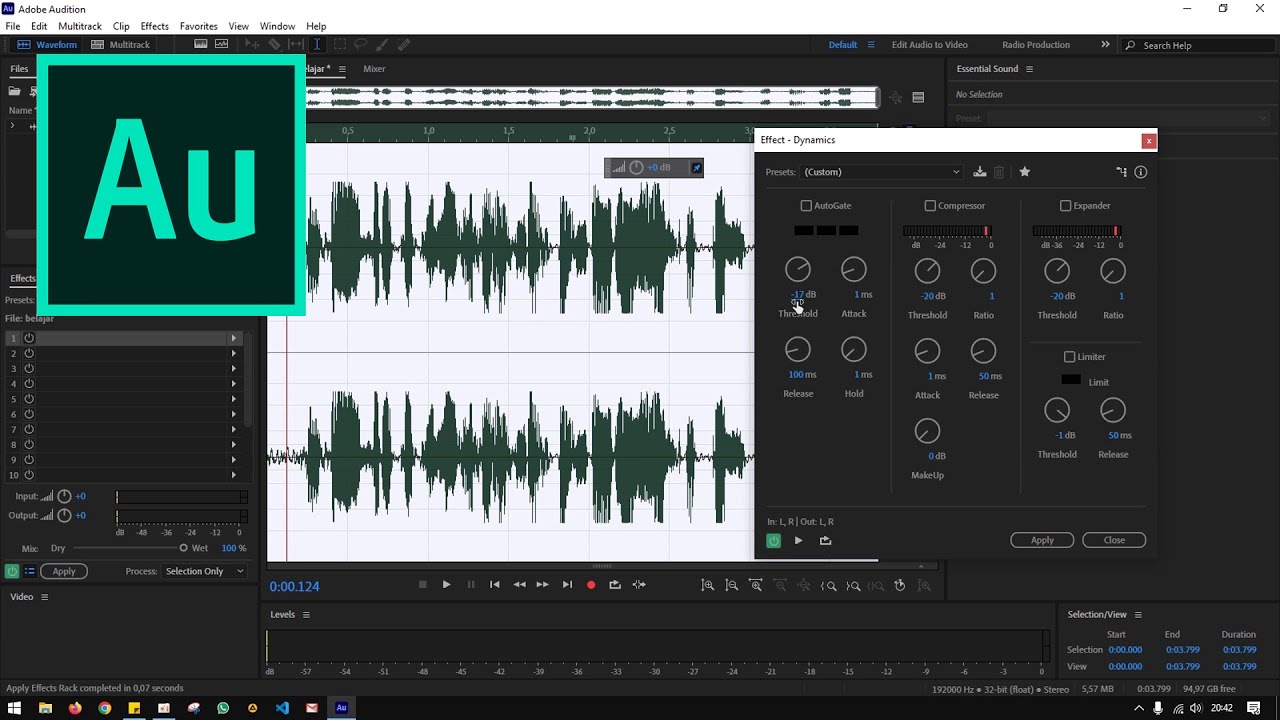
Task: Open Chrome from Windows taskbar
Action: pos(104,708)
